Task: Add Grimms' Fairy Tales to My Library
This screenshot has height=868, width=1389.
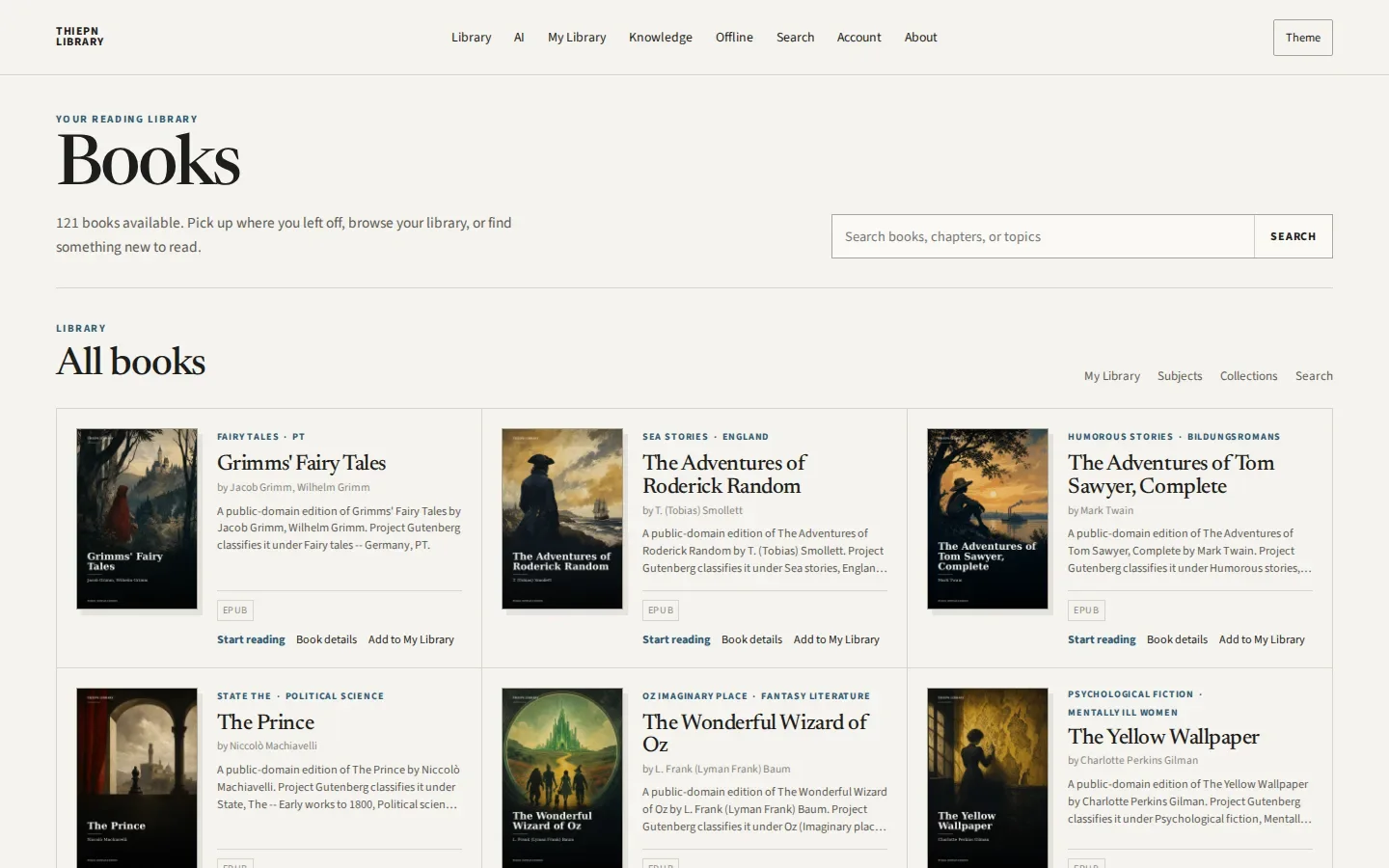Action: (x=411, y=639)
